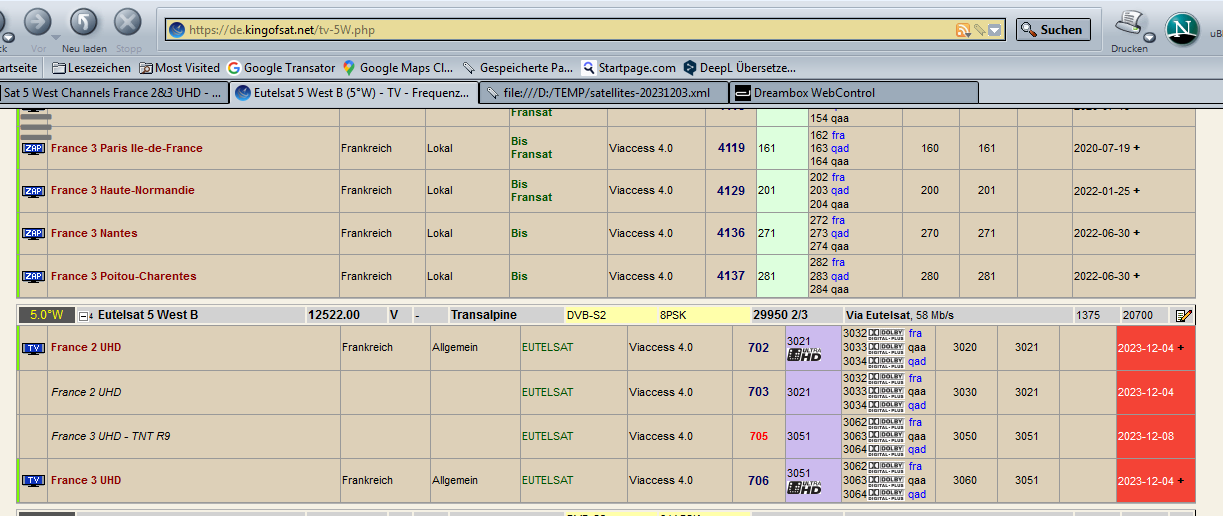
Task: Expand the plus next to date 2022-01-25
Action: [x=1136, y=191]
